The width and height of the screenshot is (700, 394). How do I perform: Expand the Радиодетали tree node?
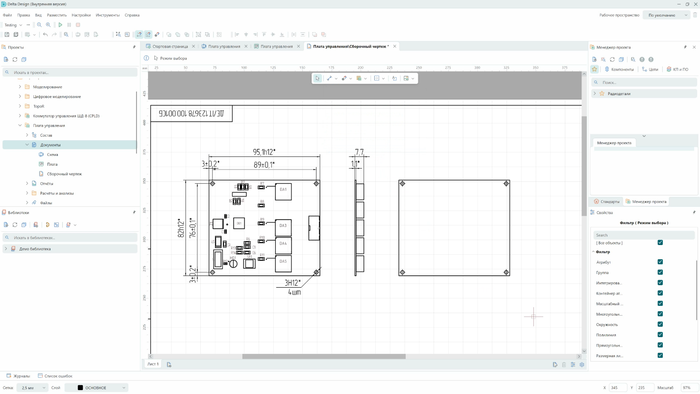[595, 94]
